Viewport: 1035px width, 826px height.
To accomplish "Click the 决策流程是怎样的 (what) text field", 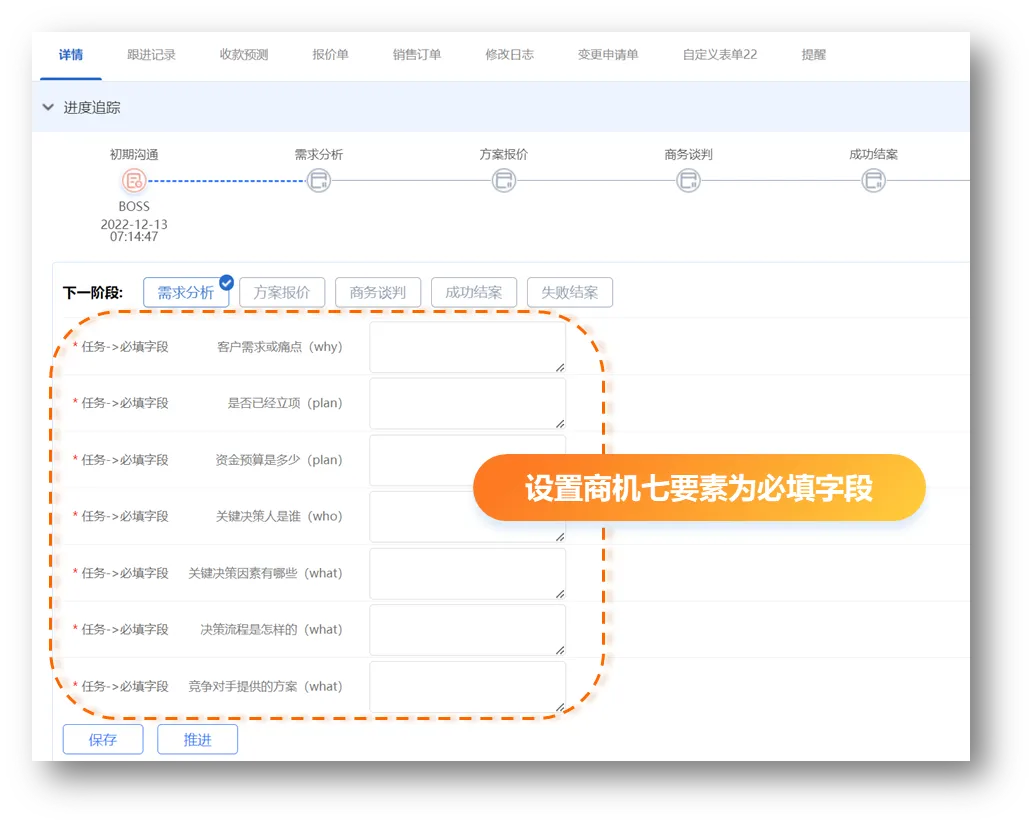I will (467, 630).
